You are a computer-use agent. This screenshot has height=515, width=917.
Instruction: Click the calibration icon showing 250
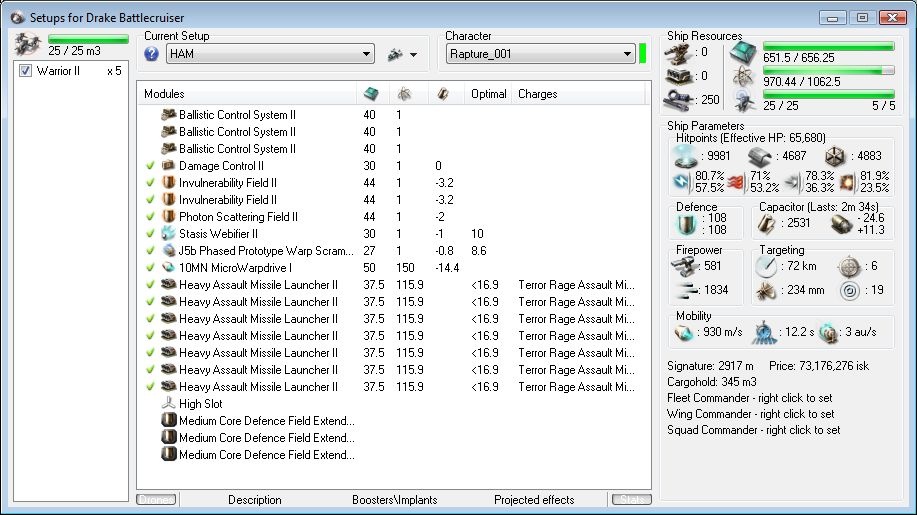pos(678,99)
